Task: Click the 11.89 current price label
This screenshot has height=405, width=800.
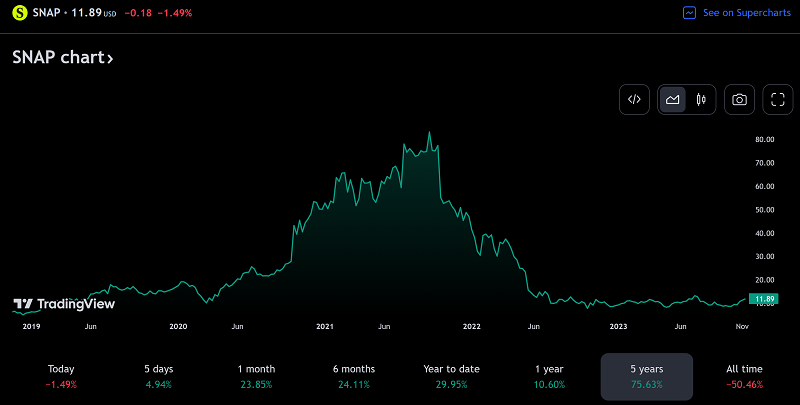Action: [764, 299]
